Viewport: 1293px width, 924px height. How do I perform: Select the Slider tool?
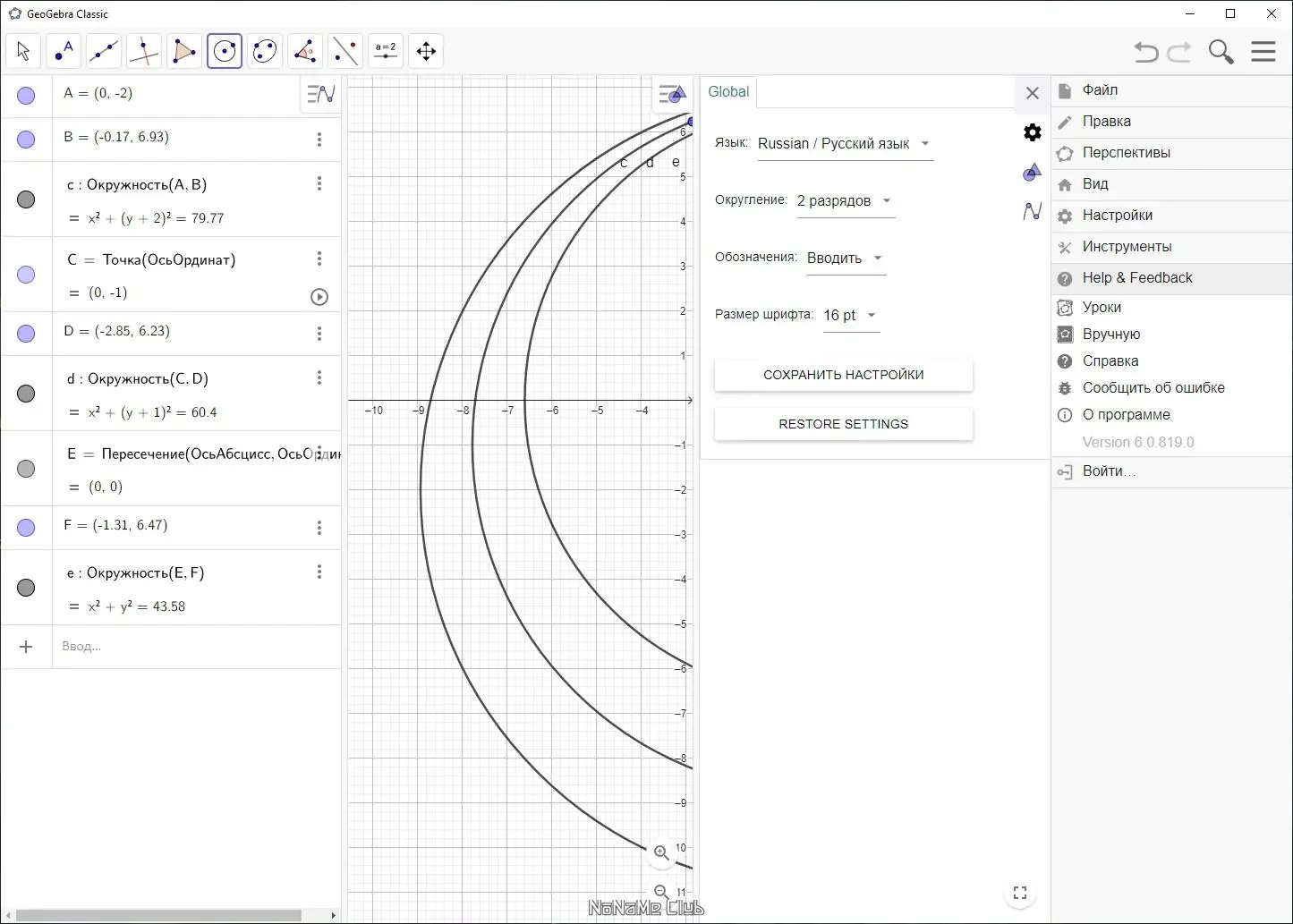coord(386,51)
